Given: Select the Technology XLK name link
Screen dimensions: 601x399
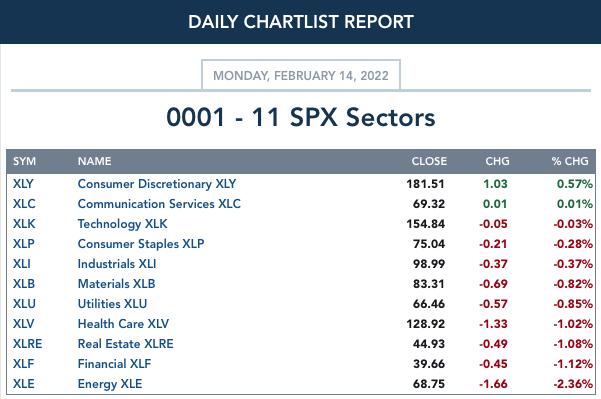Looking at the screenshot, I should (x=123, y=224).
